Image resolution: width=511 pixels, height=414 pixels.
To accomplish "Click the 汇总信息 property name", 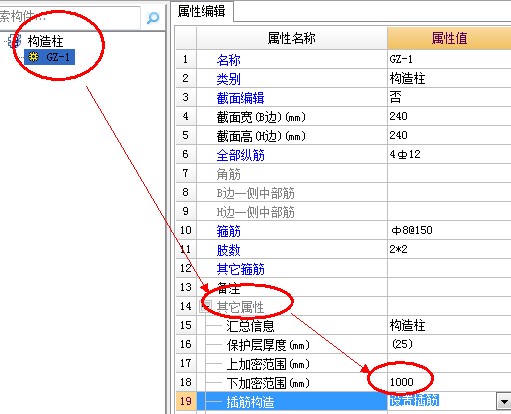I will pyautogui.click(x=250, y=326).
